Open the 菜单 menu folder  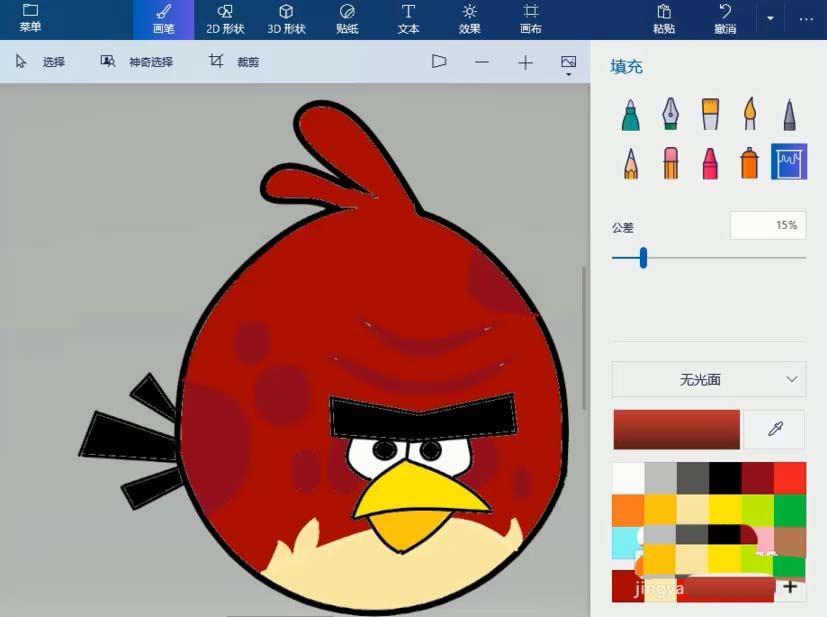pyautogui.click(x=30, y=18)
